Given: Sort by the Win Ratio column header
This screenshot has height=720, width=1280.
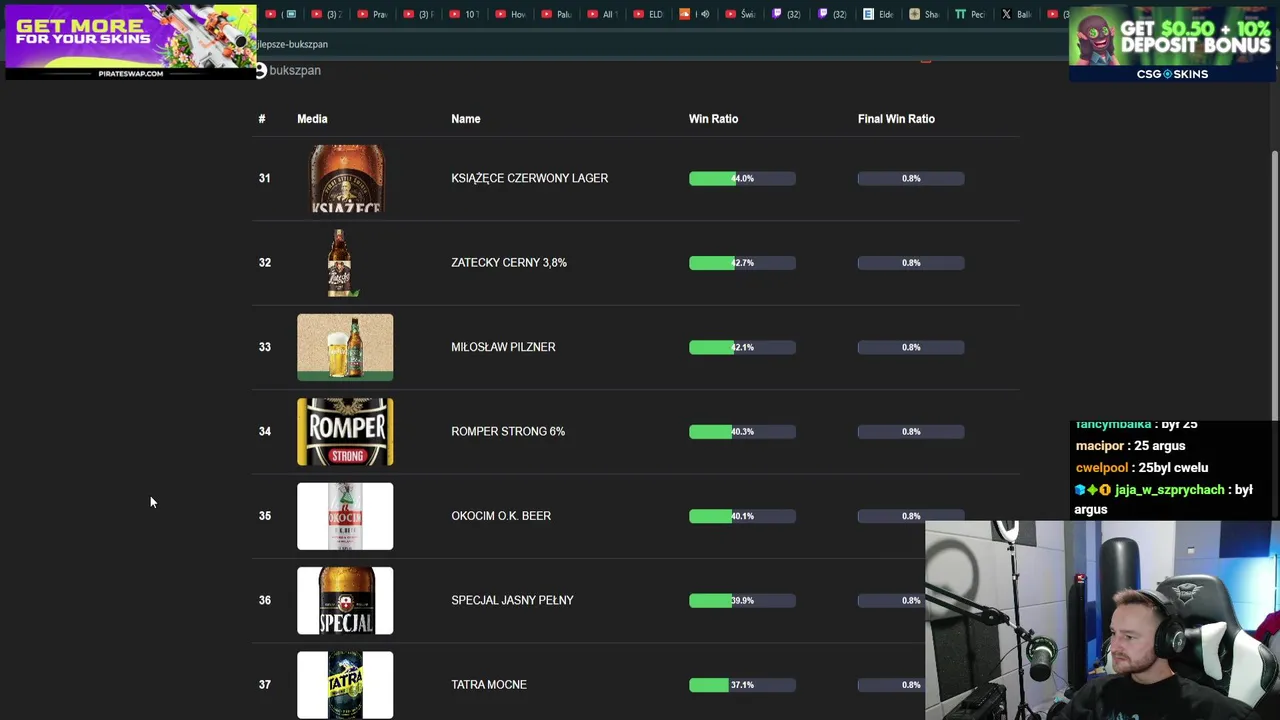Looking at the screenshot, I should click(713, 119).
